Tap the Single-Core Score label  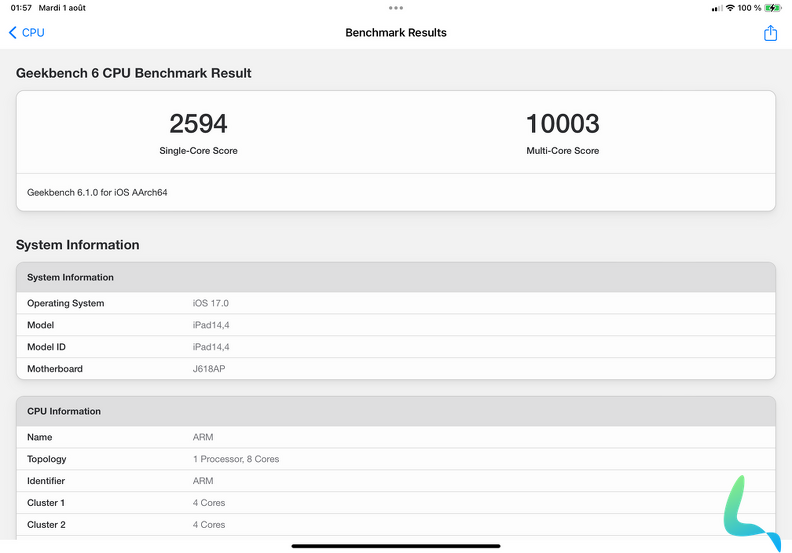click(199, 150)
